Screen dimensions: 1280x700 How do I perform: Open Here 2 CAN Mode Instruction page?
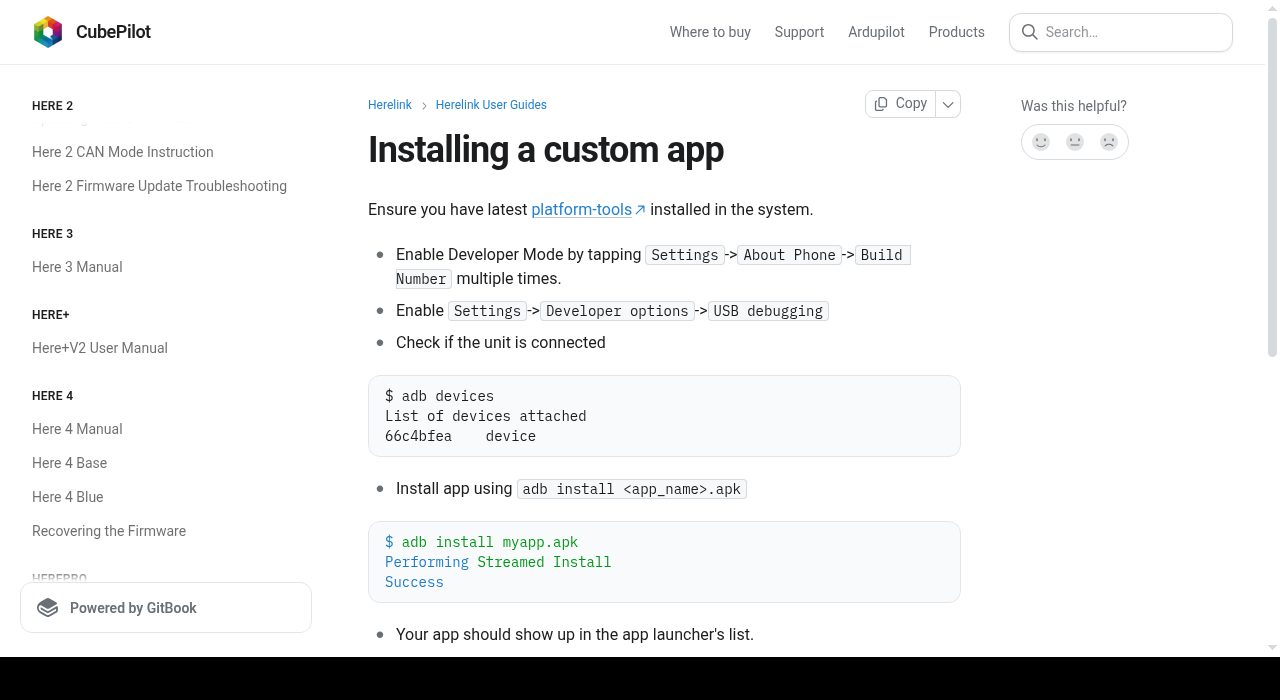(x=123, y=152)
